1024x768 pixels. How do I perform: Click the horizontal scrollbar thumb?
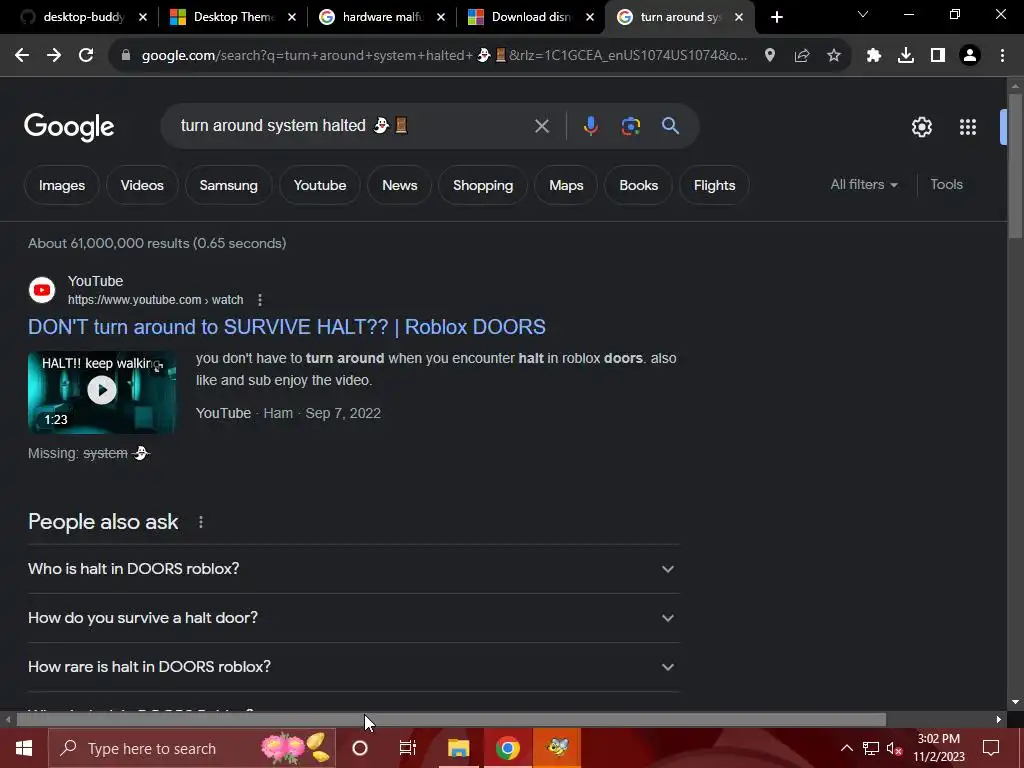coord(451,720)
